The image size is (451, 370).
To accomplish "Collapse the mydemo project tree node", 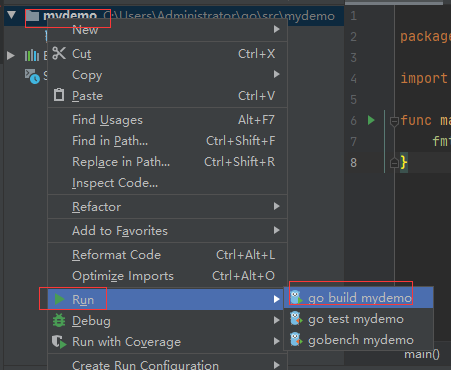I will 12,15.
